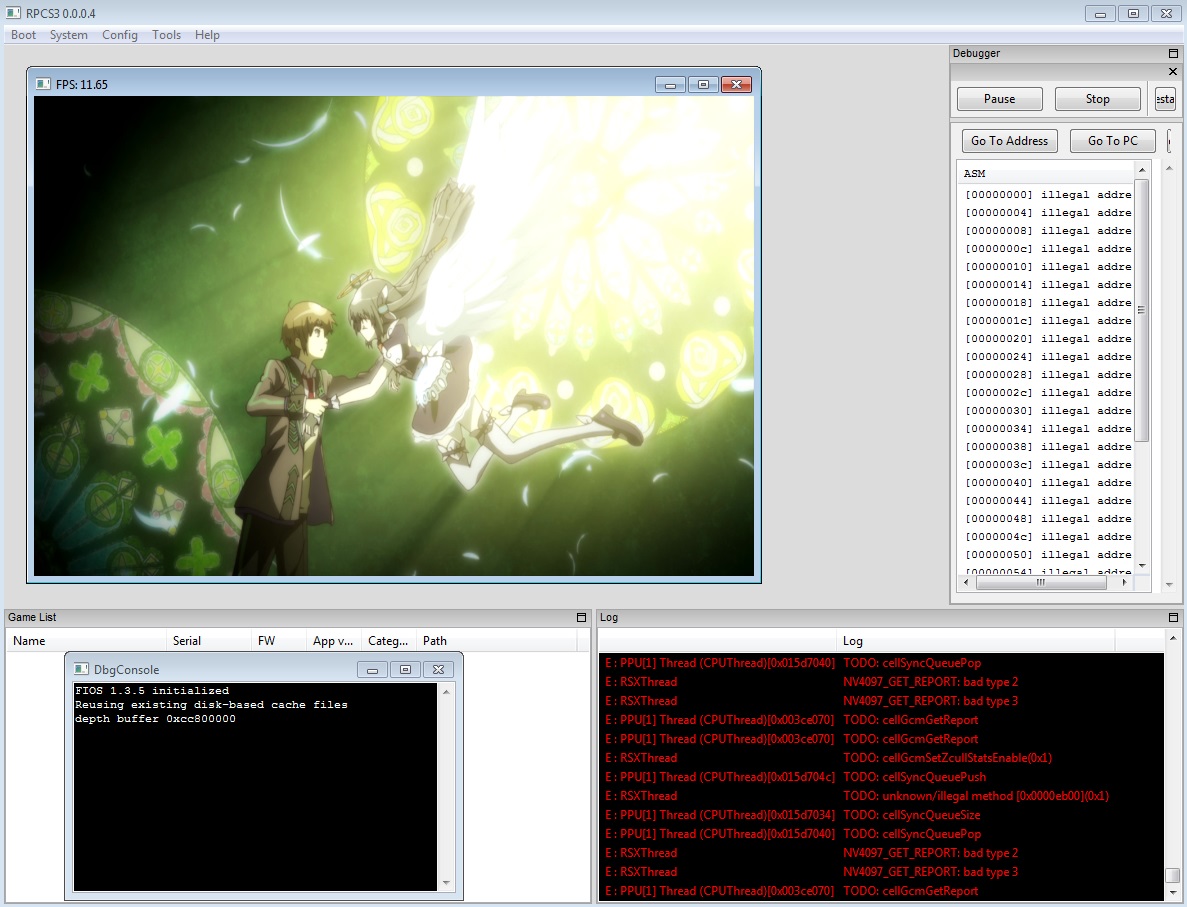
Task: Maximize the DbgConsole window
Action: [x=405, y=669]
